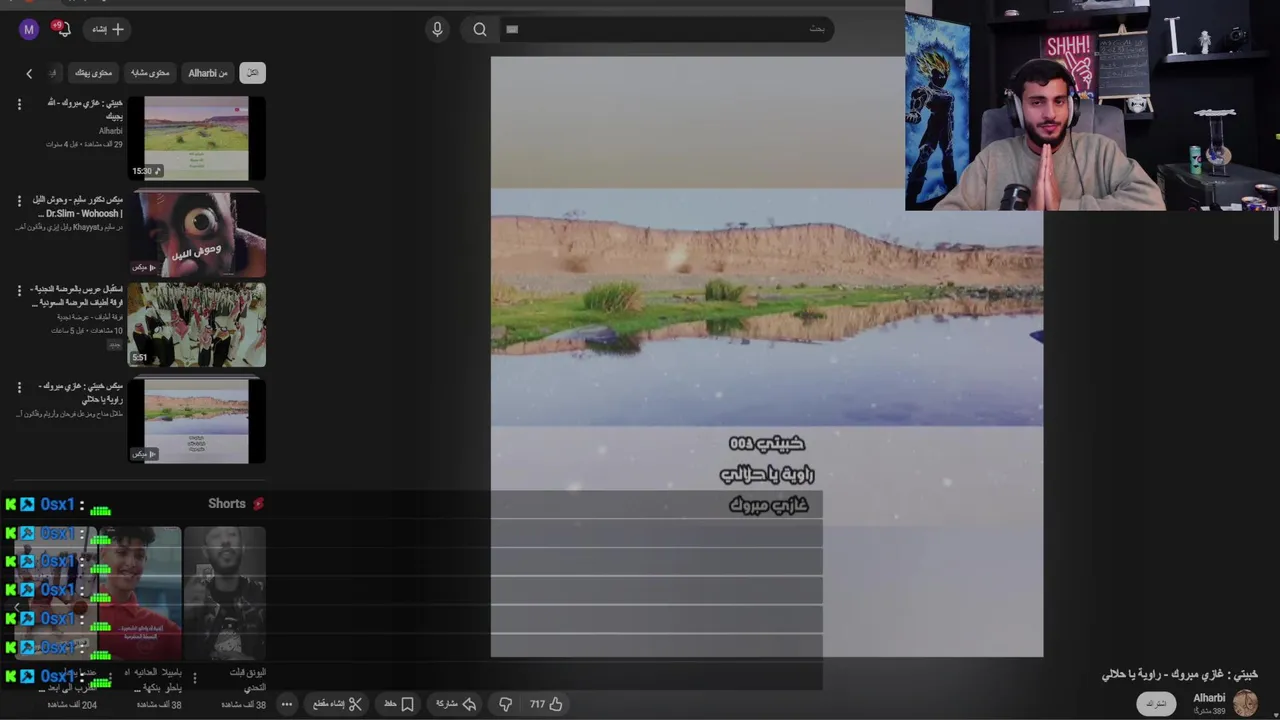Select the 'من Alharbi' filter chip

click(208, 72)
